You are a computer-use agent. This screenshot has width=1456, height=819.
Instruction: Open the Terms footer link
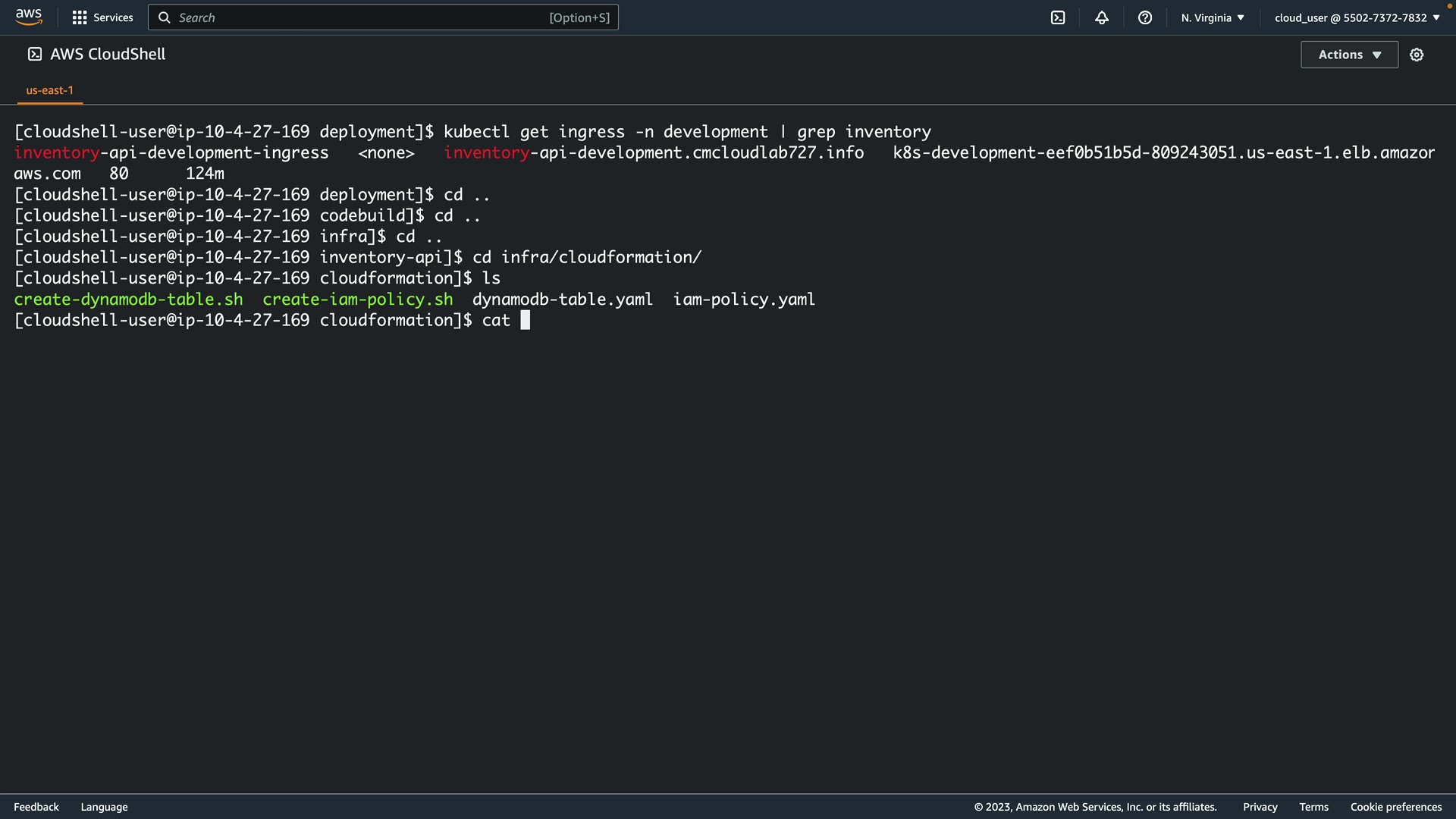pos(1313,807)
